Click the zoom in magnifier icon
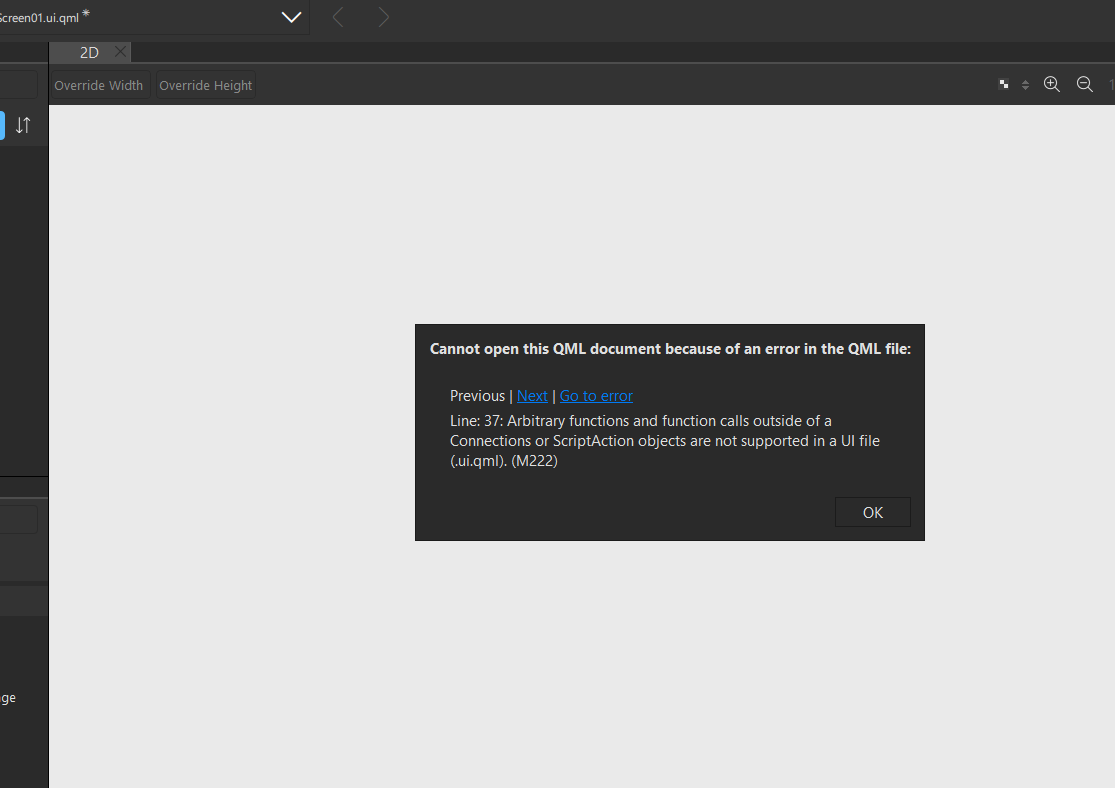This screenshot has height=788, width=1115. [1051, 85]
